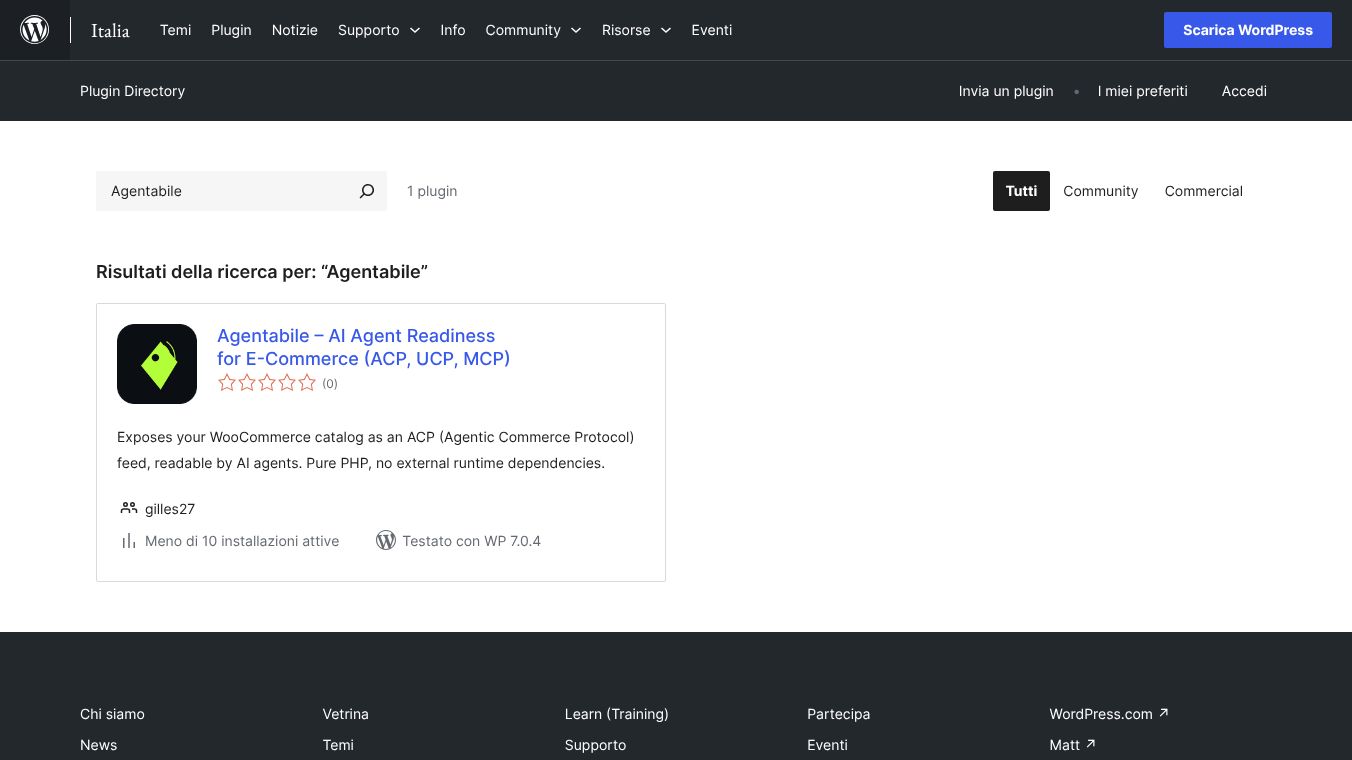Select the Community filter tab

click(x=1100, y=191)
